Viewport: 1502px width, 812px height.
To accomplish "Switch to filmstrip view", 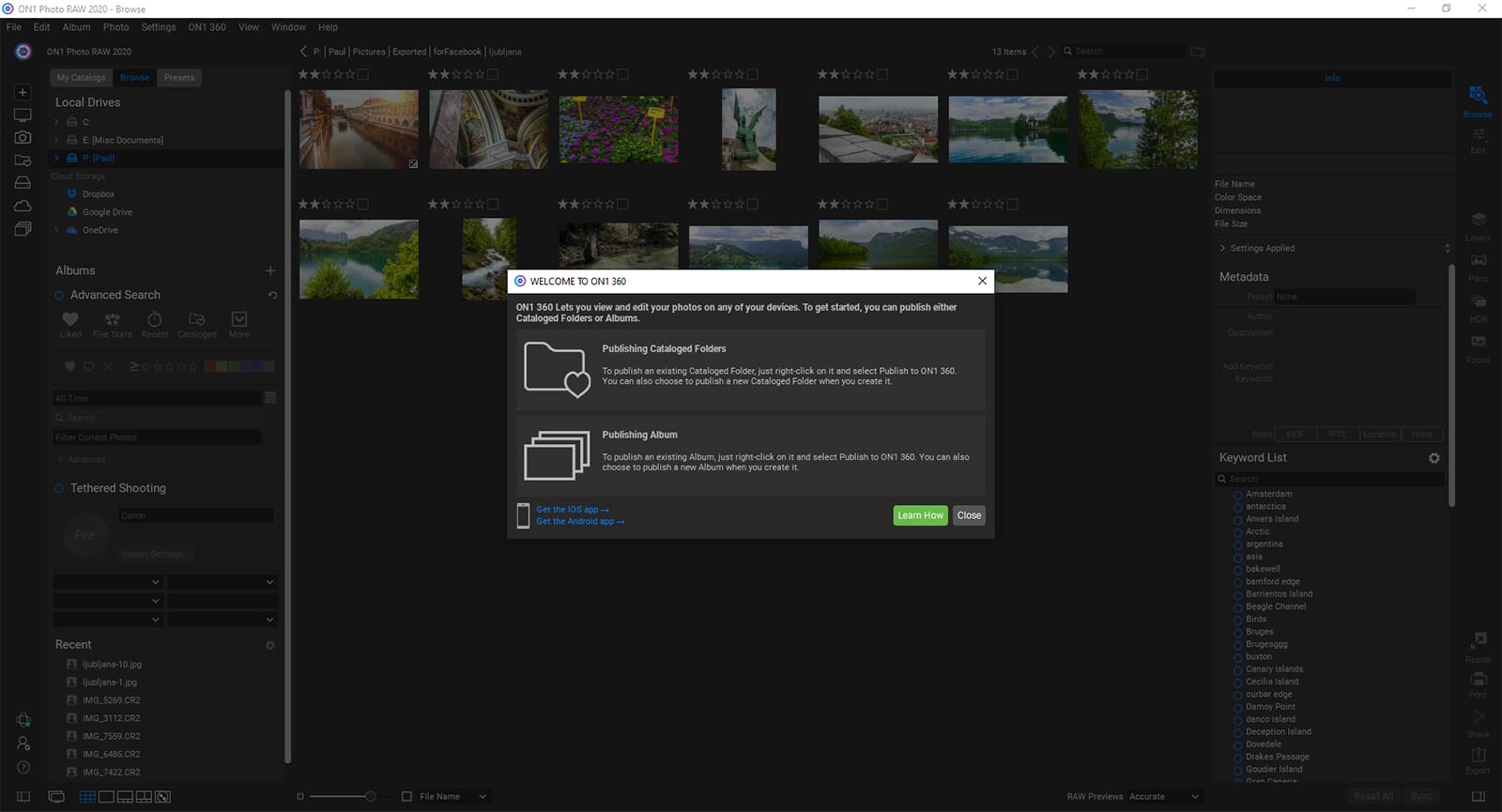I will tap(125, 796).
